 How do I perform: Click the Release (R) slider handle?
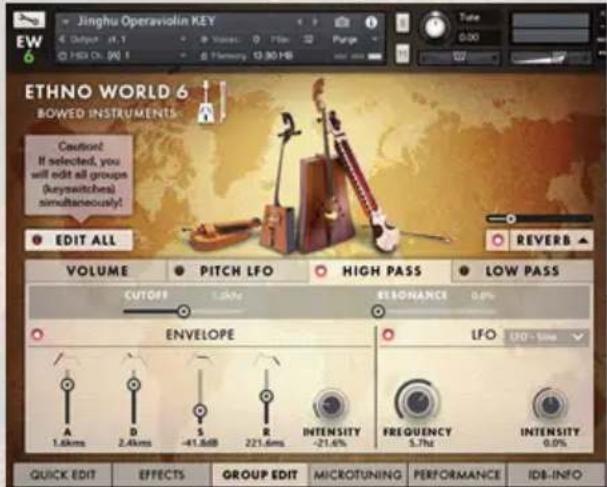(266, 396)
